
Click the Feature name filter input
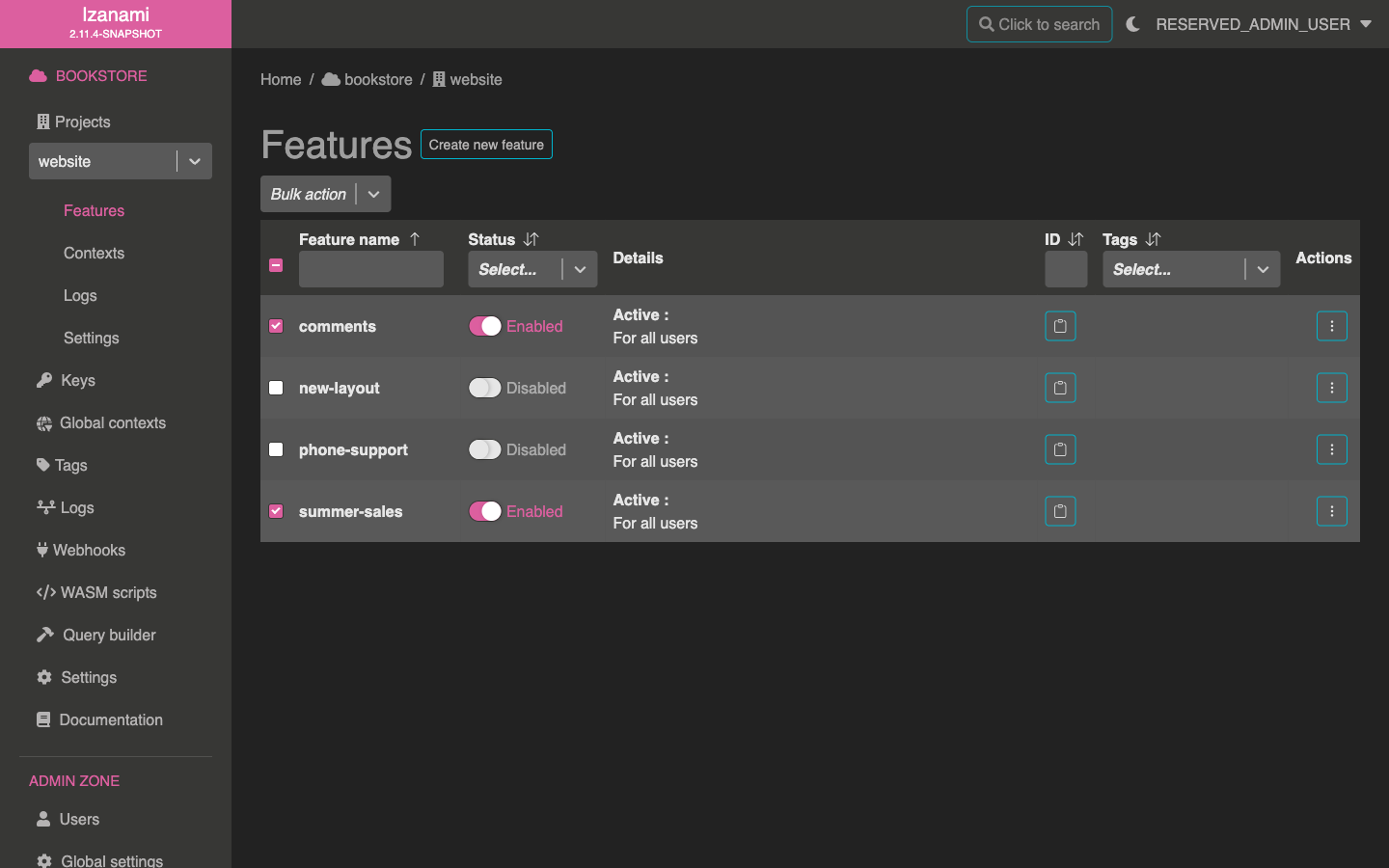pos(370,269)
